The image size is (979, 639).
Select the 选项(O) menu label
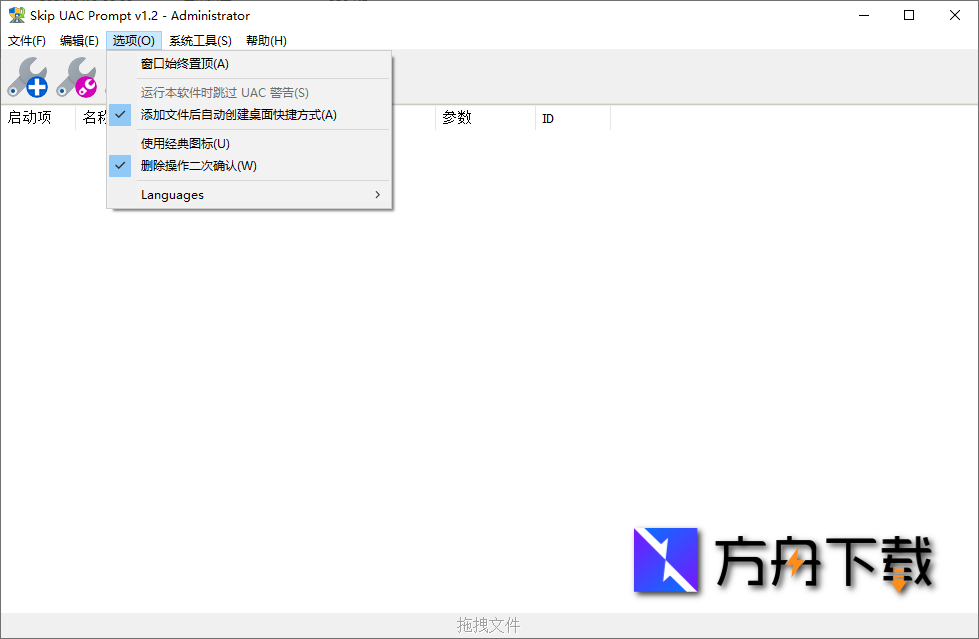pos(133,40)
